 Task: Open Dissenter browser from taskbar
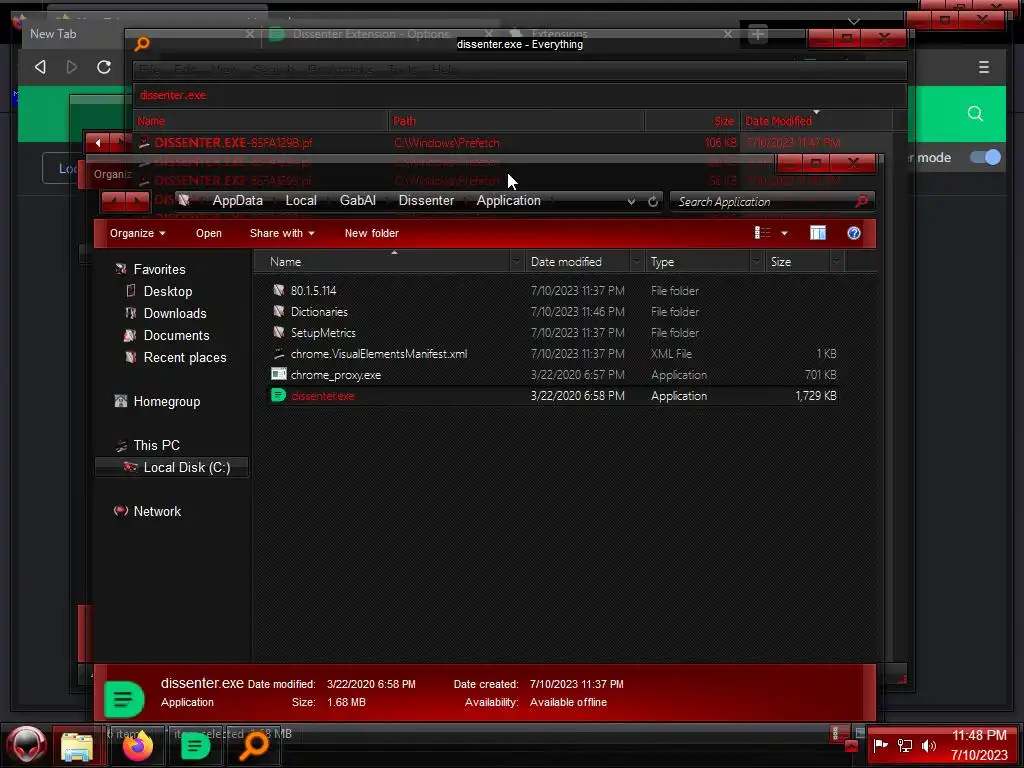tap(195, 746)
